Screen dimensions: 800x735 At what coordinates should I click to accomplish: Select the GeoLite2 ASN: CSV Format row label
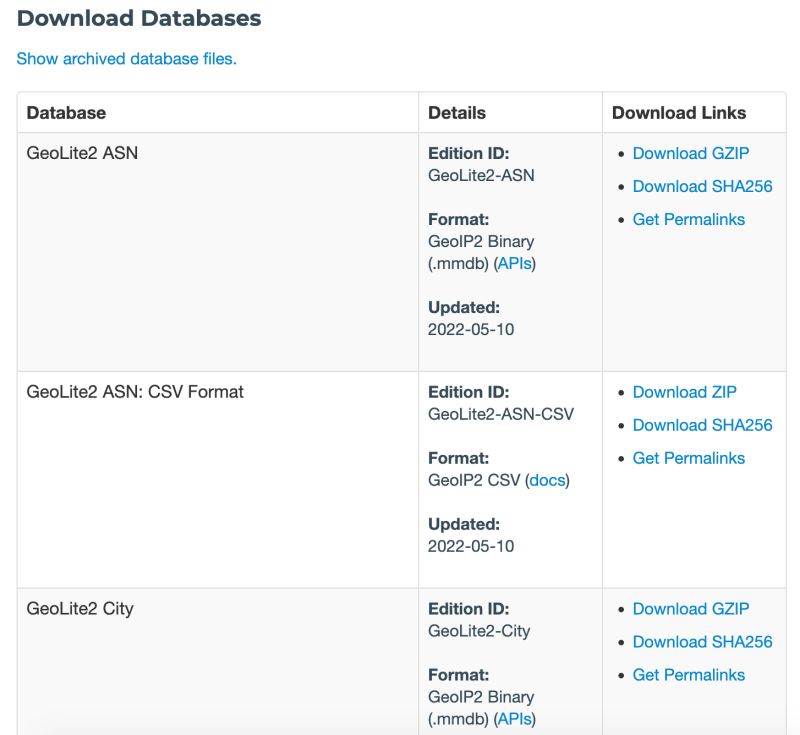pyautogui.click(x=133, y=392)
